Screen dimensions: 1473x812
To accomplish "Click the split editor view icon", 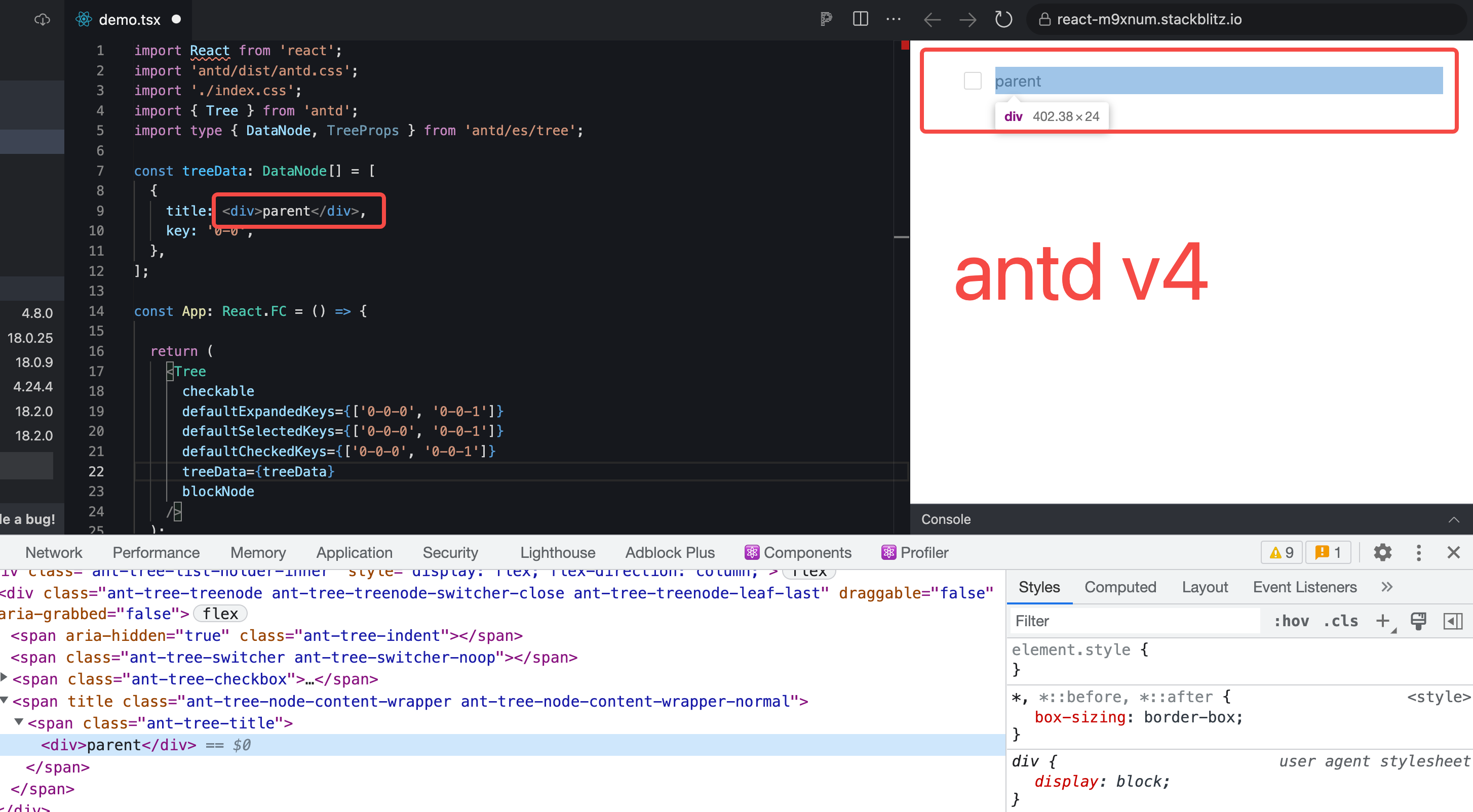I will (860, 19).
